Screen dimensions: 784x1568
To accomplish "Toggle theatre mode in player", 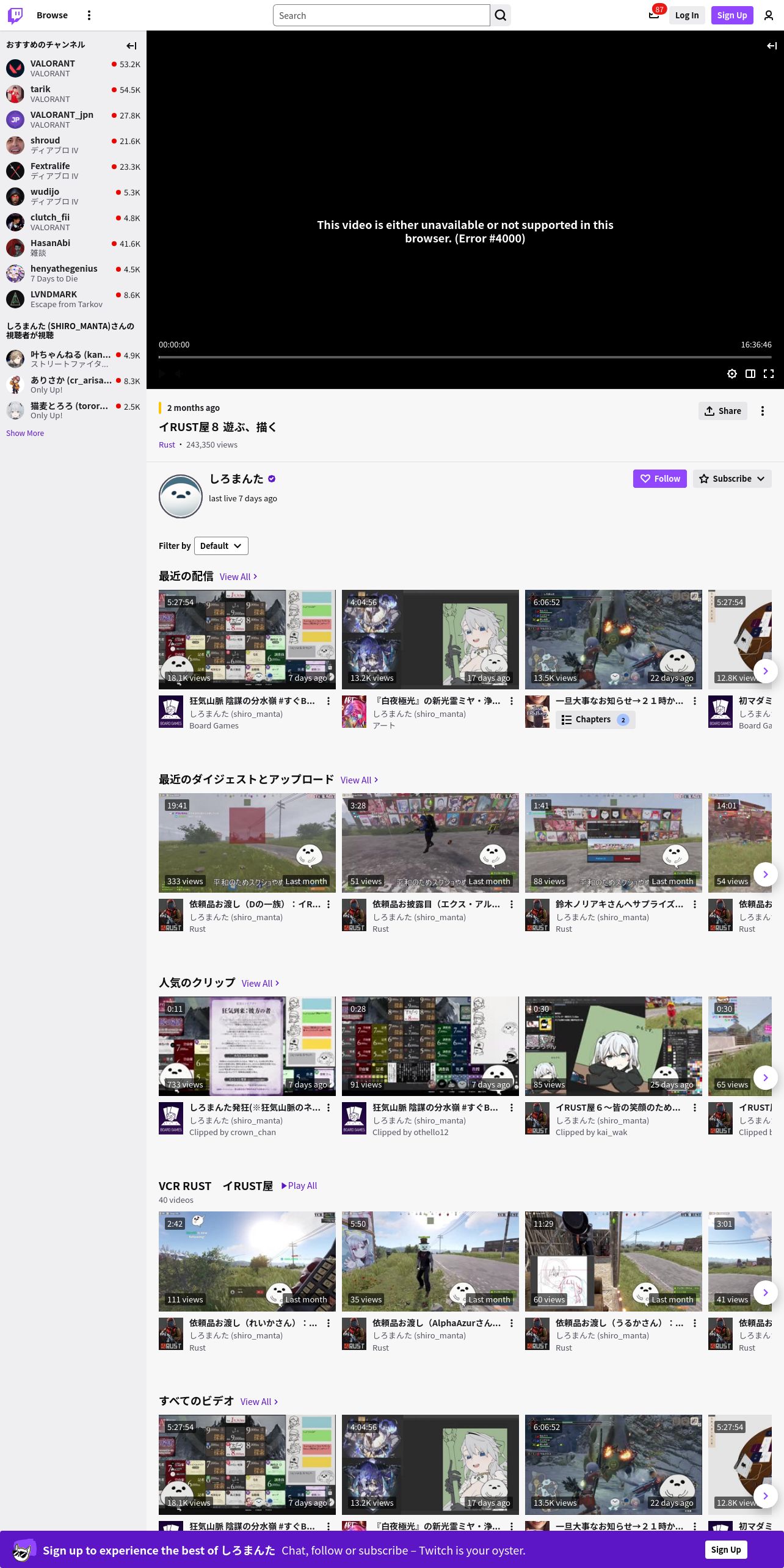I will tap(750, 374).
